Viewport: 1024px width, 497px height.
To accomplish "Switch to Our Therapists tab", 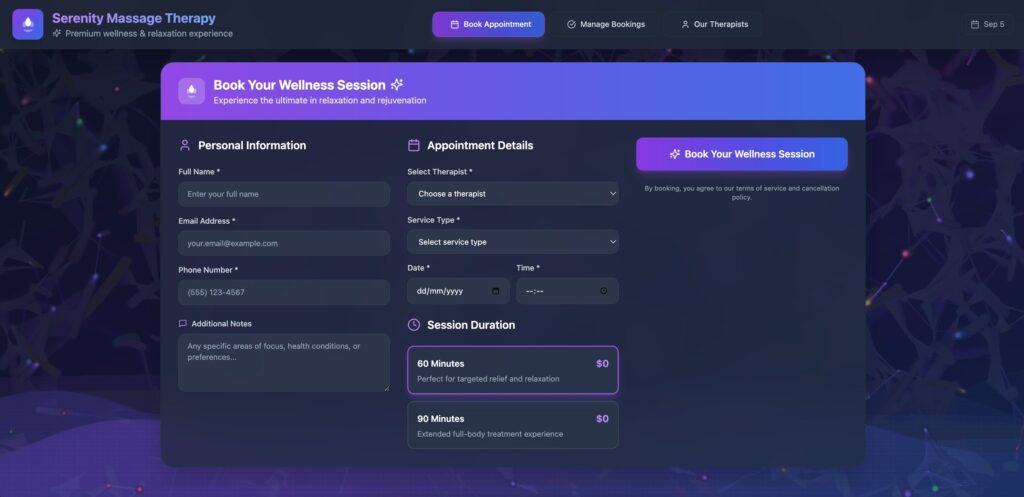I will 714,24.
